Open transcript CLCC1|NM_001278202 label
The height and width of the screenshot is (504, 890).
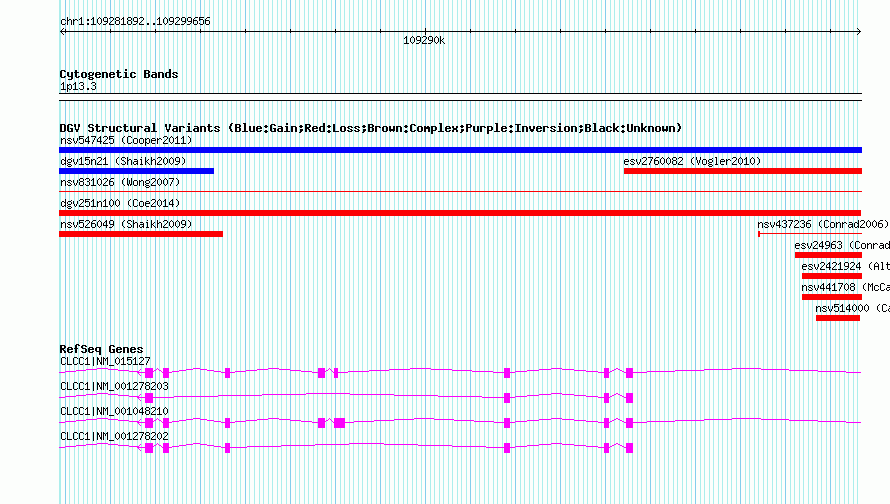coord(114,436)
